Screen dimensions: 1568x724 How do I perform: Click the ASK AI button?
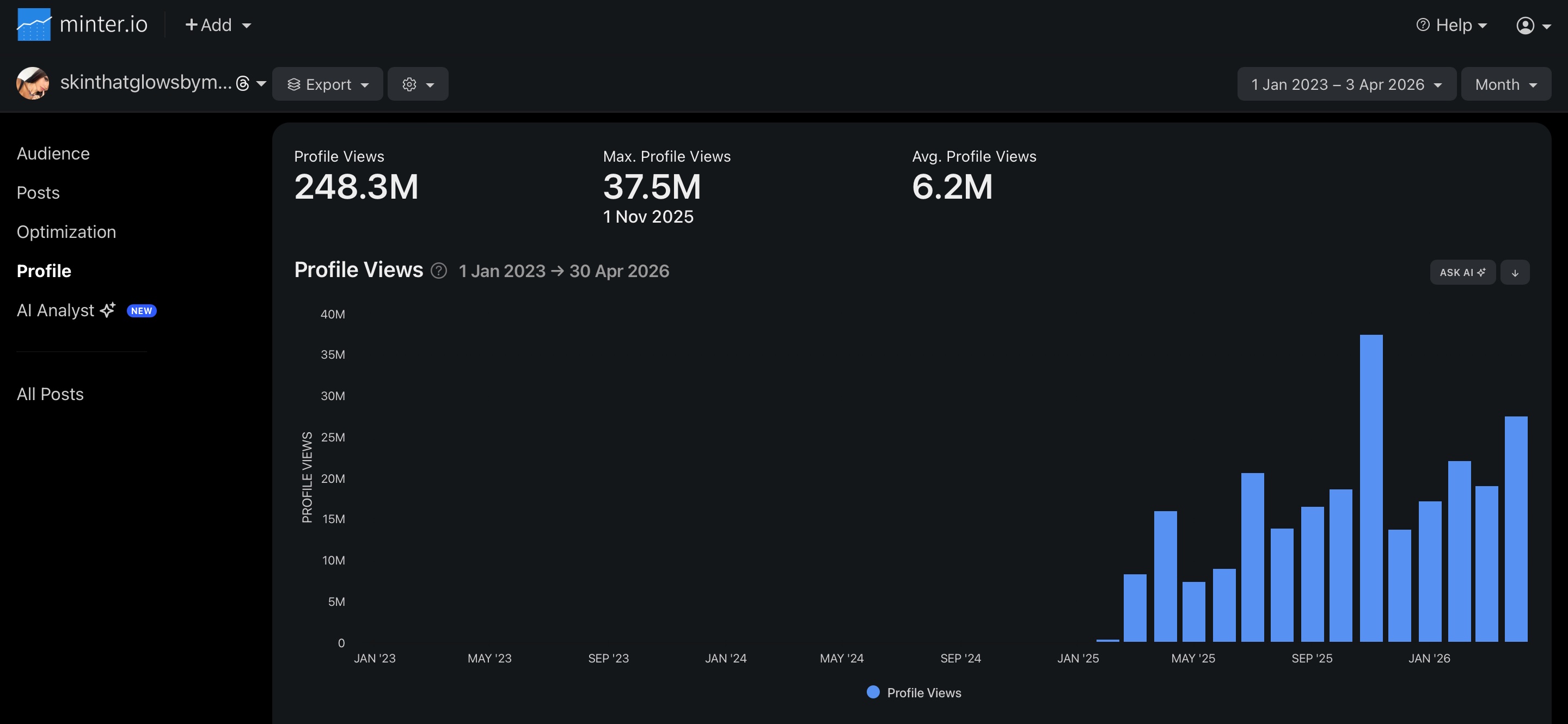pos(1462,273)
